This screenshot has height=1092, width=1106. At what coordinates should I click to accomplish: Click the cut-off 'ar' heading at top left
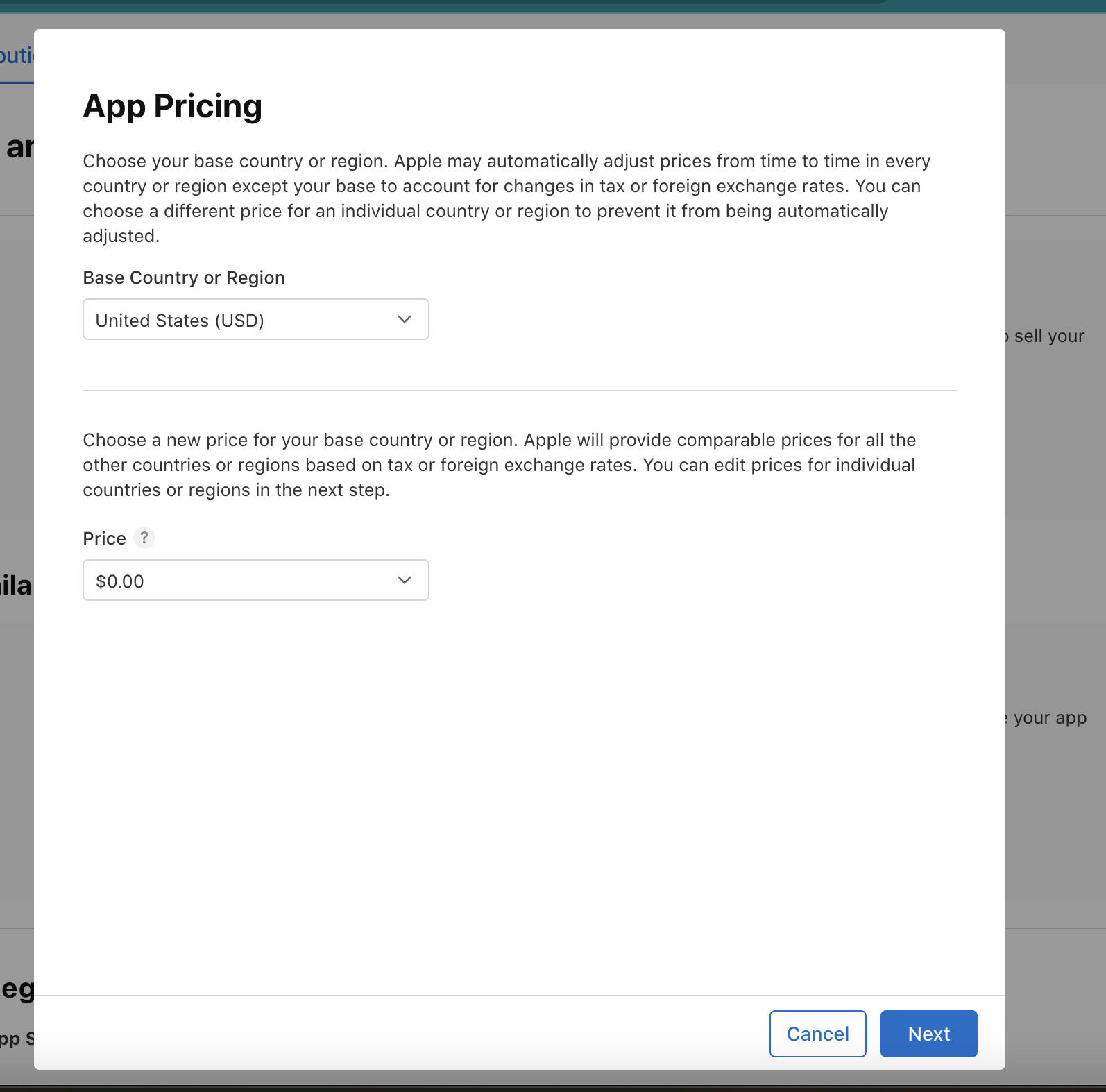coord(19,148)
